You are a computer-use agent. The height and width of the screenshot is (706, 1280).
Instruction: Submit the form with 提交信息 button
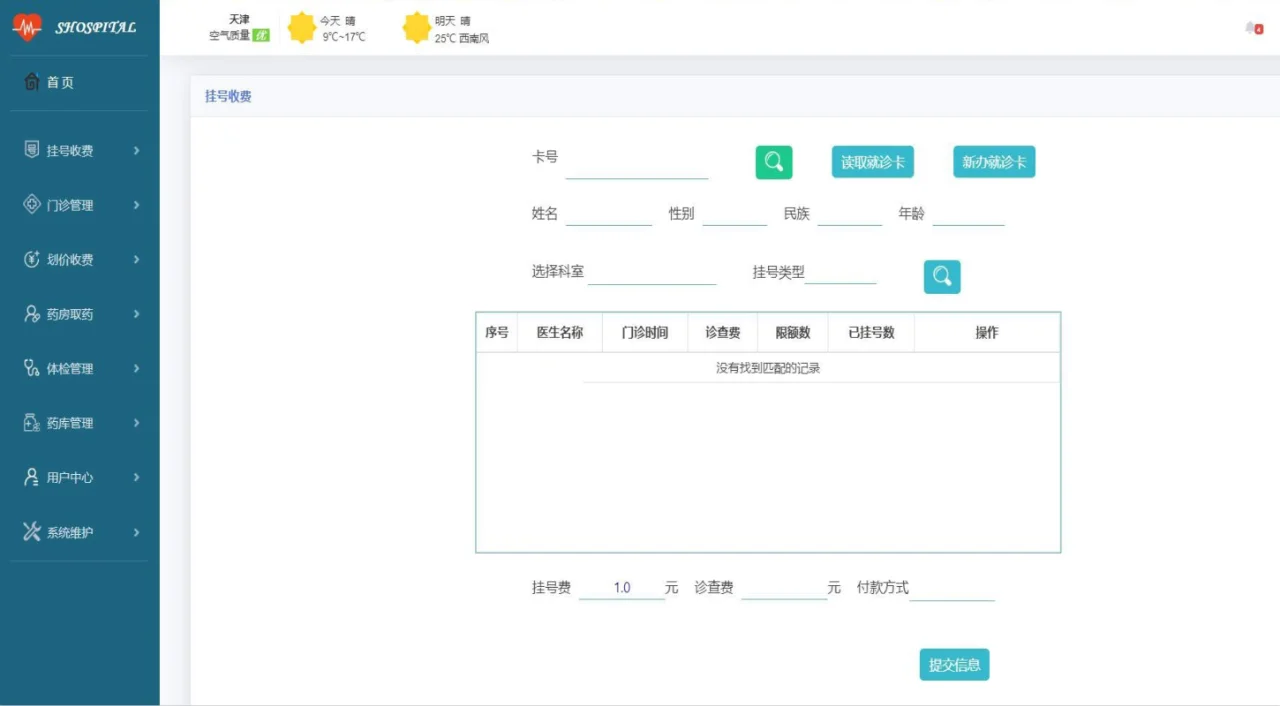[954, 665]
